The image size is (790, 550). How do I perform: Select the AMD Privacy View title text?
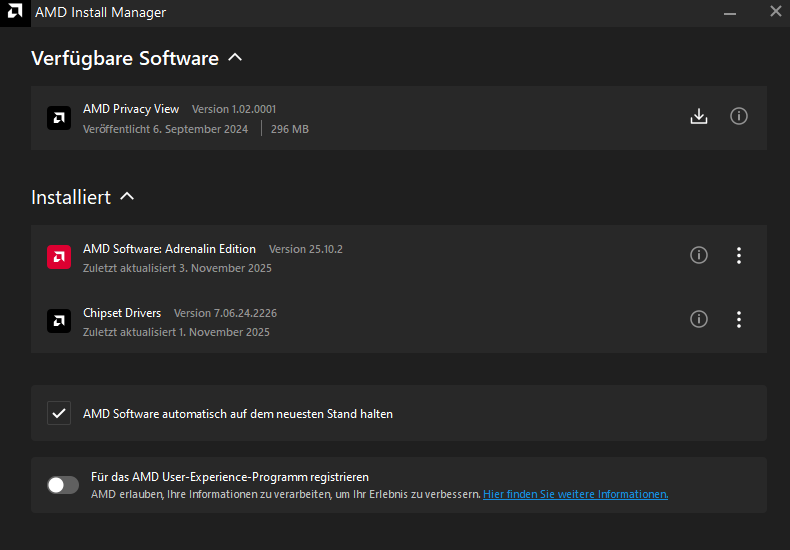131,109
